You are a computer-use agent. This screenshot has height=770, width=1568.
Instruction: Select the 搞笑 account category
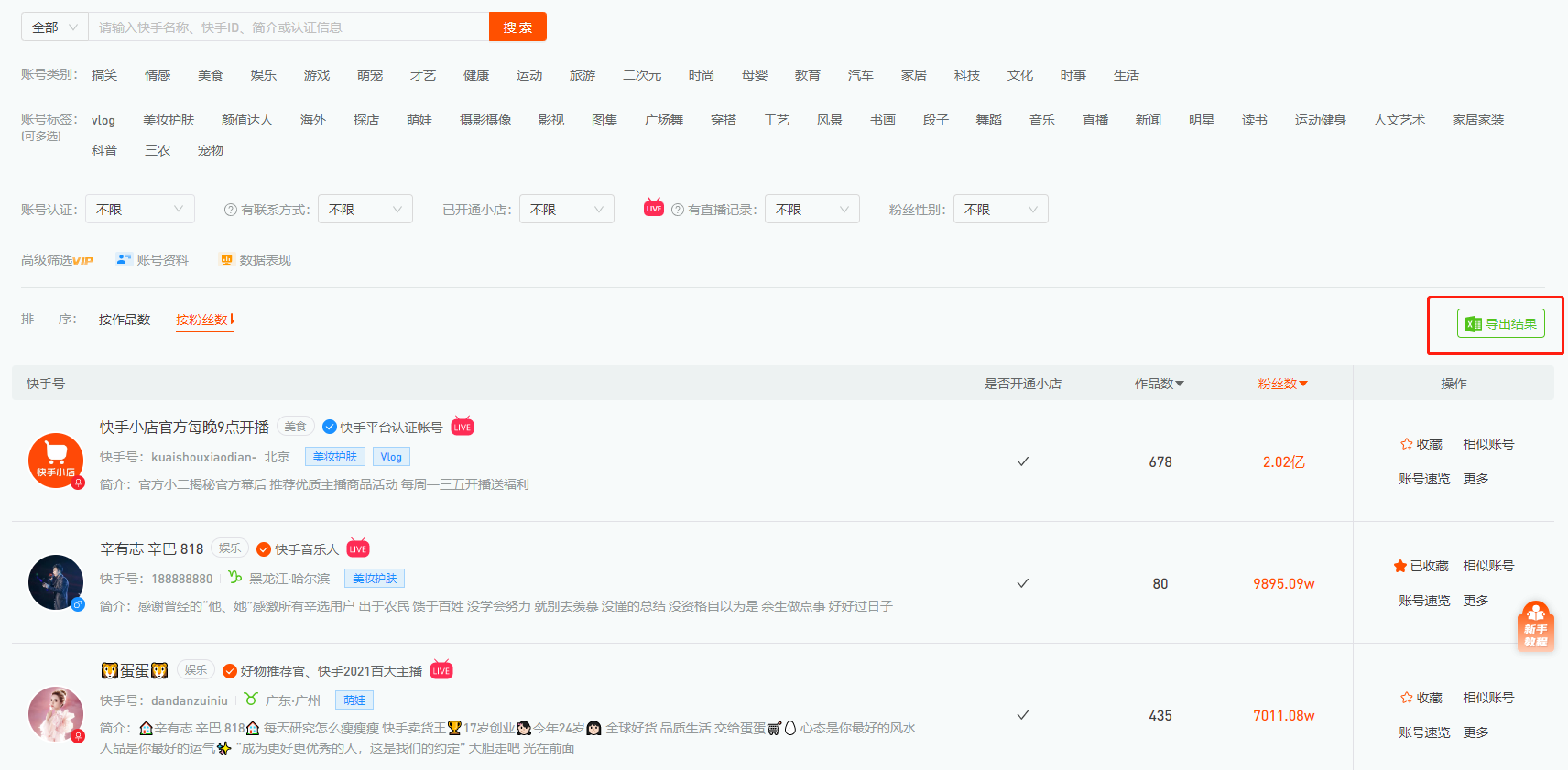[104, 75]
